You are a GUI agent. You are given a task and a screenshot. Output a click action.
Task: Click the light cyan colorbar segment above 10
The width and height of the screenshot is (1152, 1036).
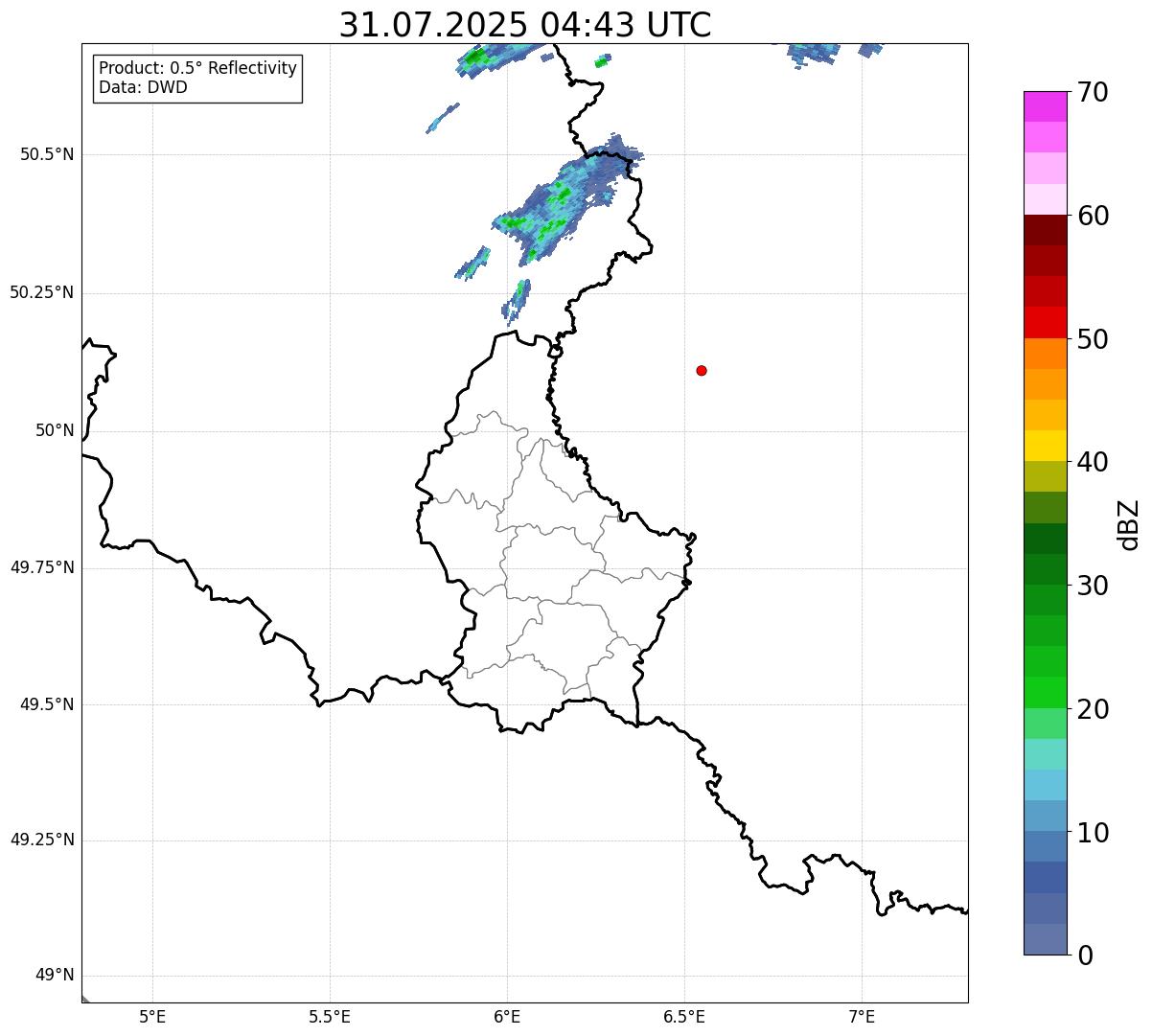[1046, 785]
